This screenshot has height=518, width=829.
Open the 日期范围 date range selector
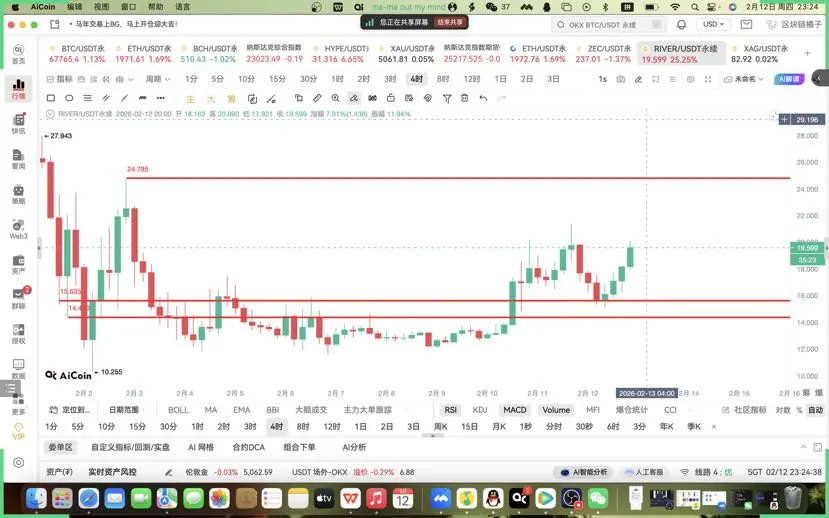[124, 410]
